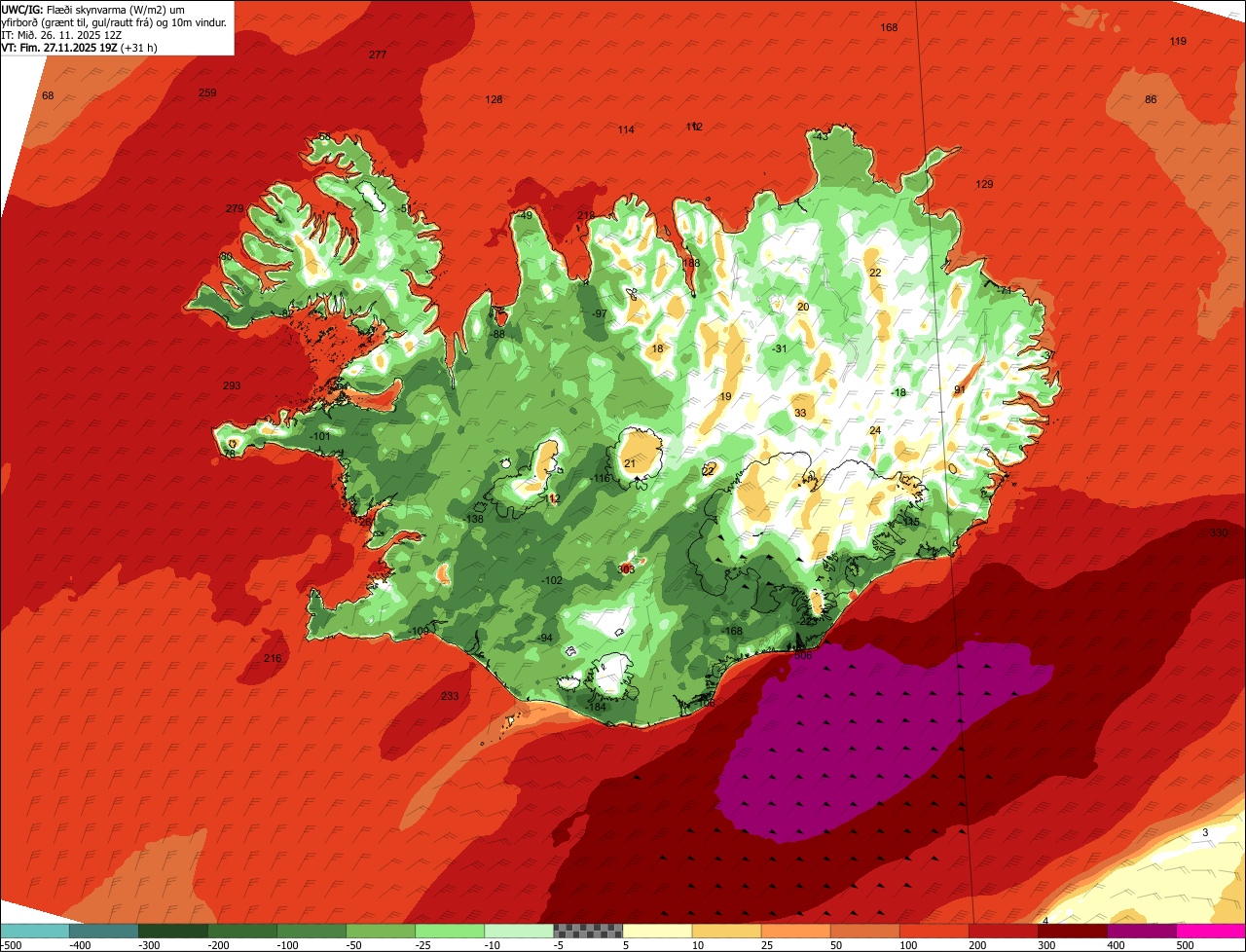Pick the legend swatch between -50 and -25
This screenshot has width=1246, height=952.
click(381, 931)
